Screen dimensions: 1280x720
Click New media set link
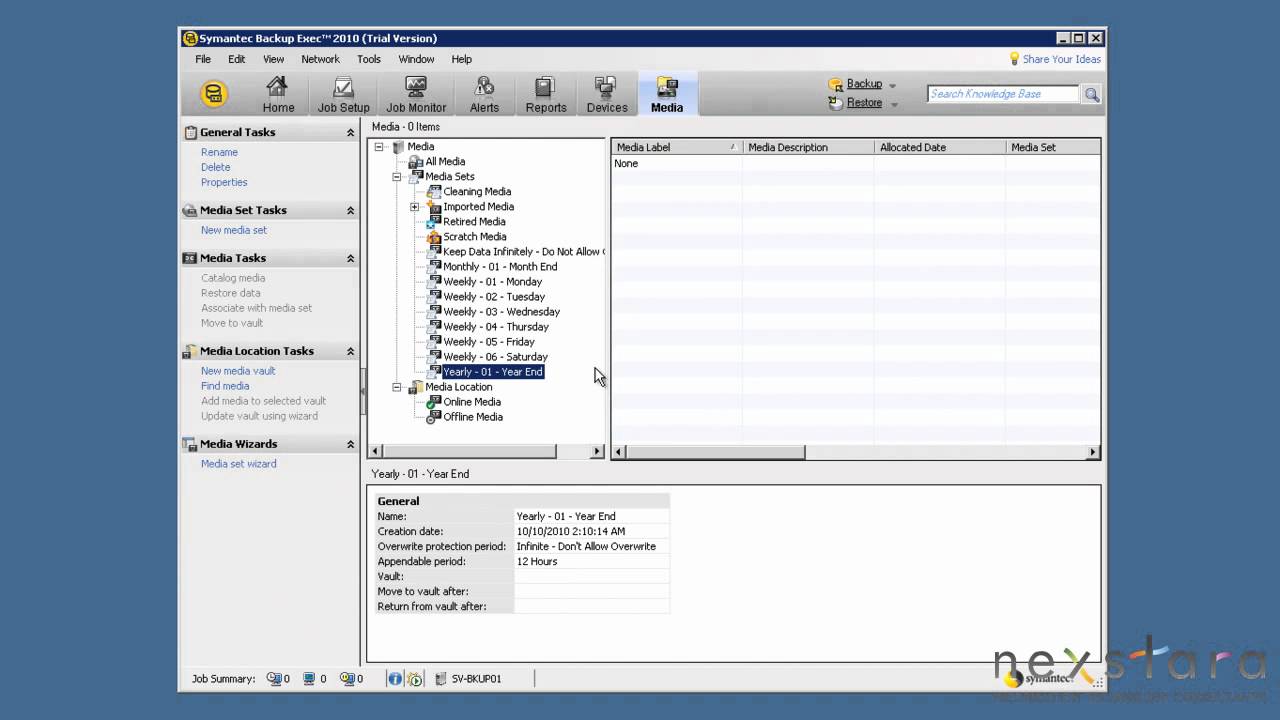point(234,230)
